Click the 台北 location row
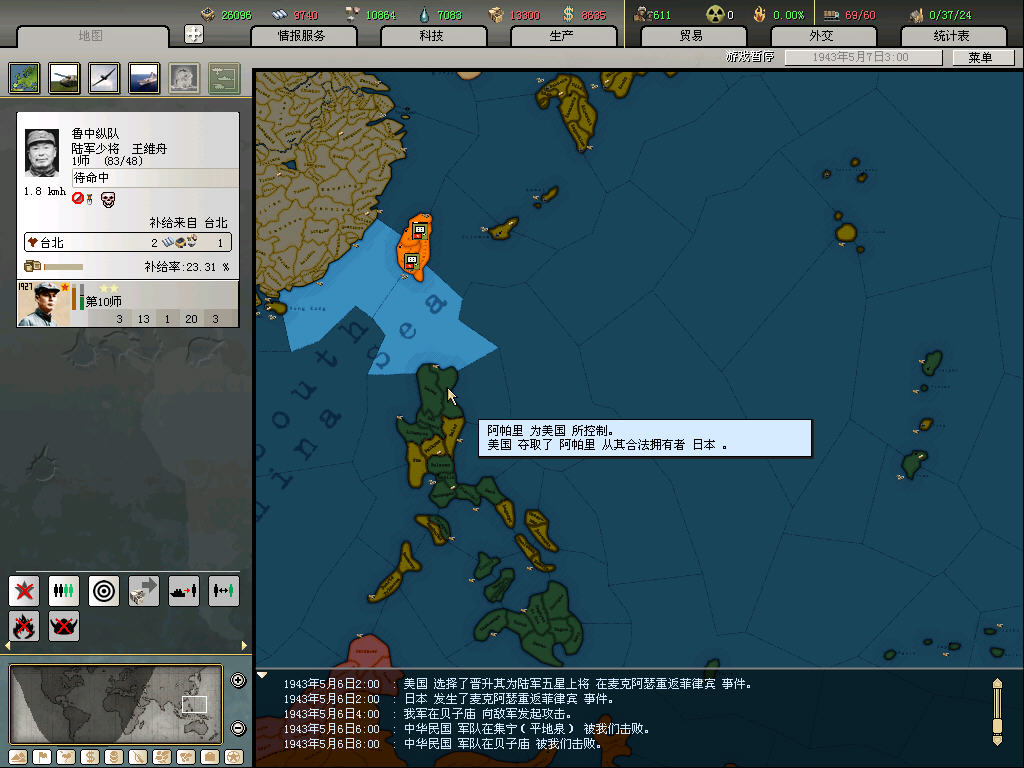The height and width of the screenshot is (768, 1024). (x=128, y=242)
